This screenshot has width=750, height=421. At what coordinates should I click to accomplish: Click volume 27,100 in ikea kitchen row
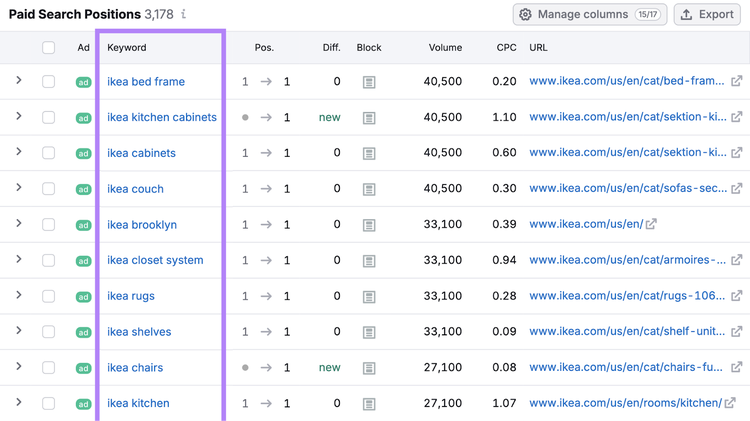pos(443,403)
